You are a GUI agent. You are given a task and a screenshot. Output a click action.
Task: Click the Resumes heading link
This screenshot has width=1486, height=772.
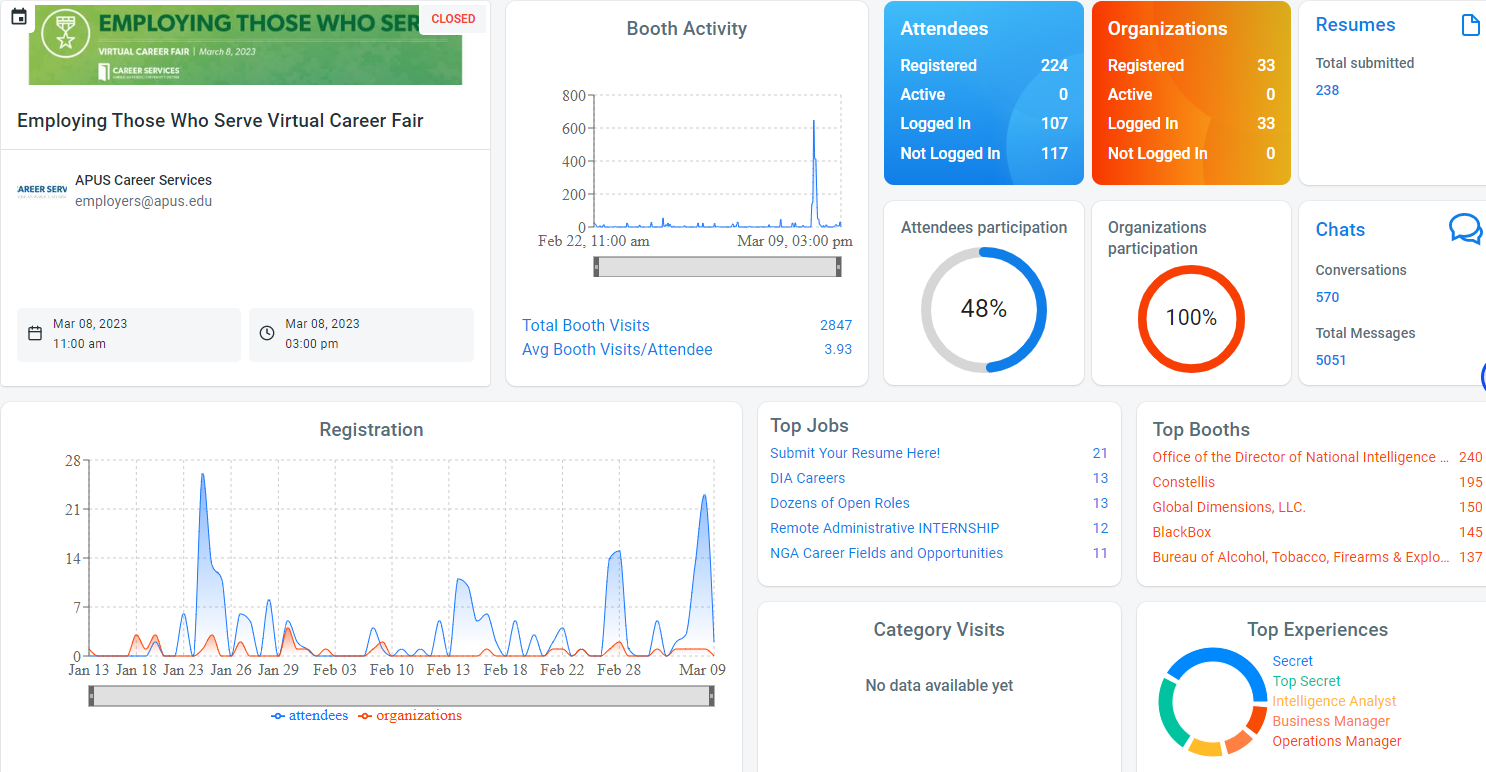pos(1355,25)
